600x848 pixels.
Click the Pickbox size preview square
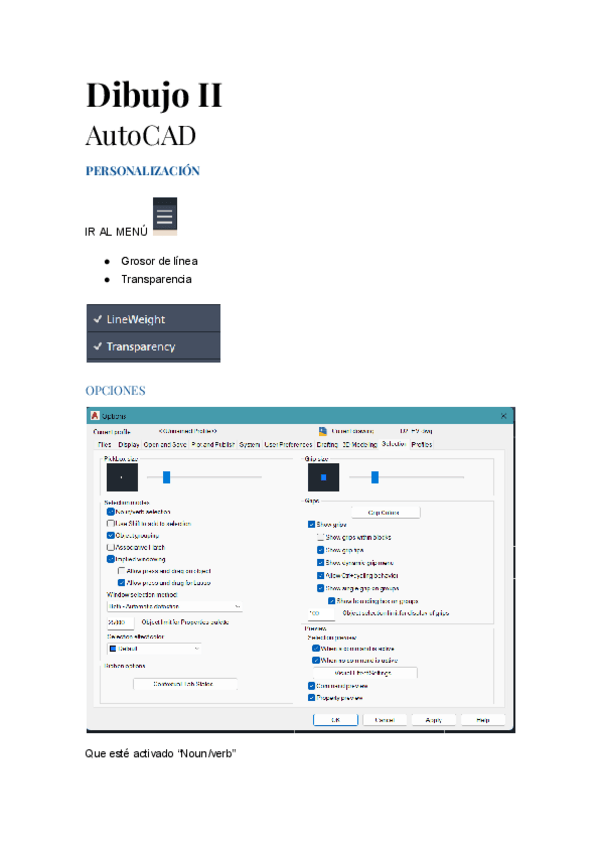pos(122,477)
